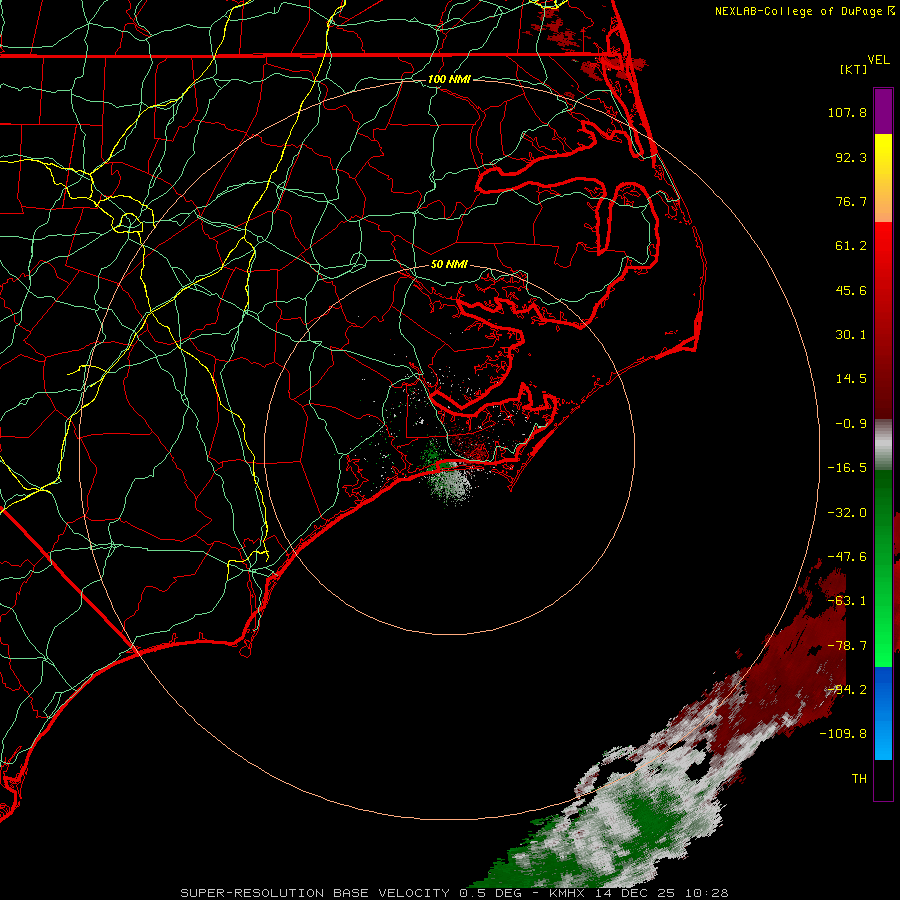Click the -109.8 legend value
The image size is (900, 900).
click(x=843, y=734)
